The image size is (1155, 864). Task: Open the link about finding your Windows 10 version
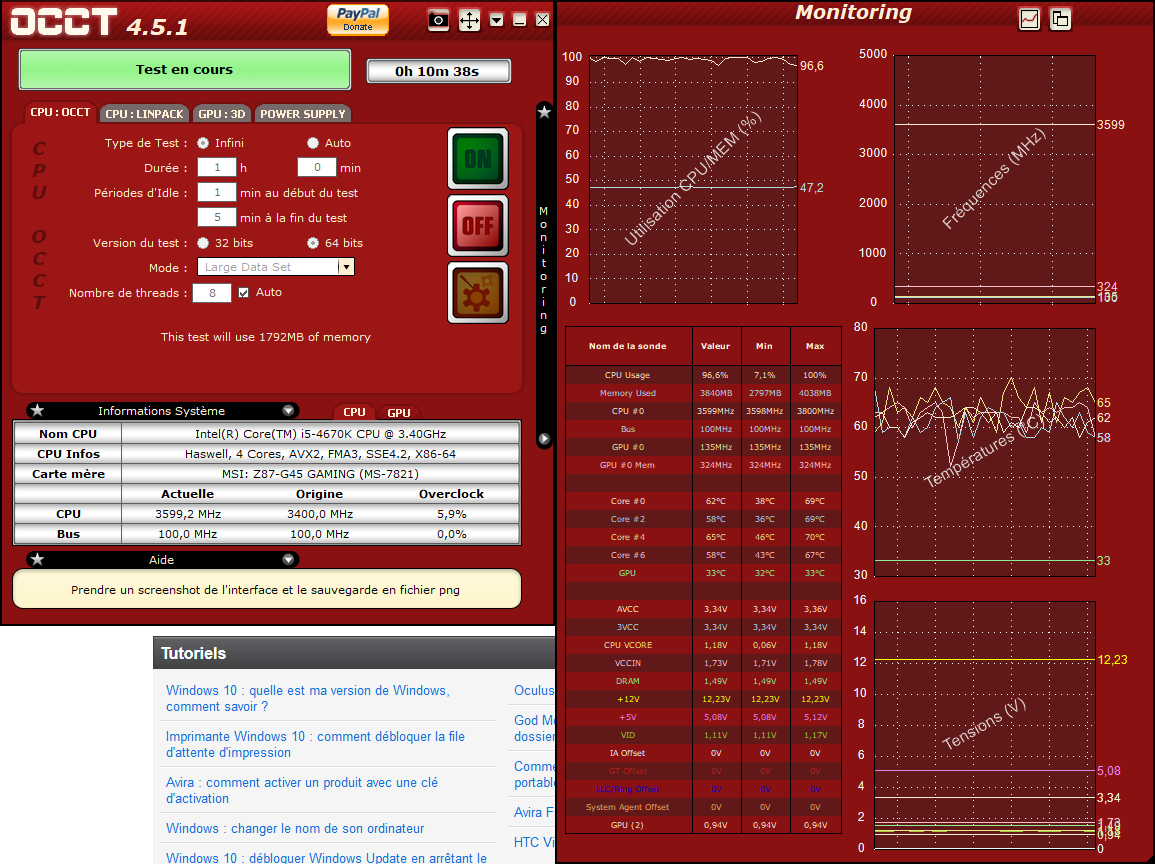tap(307, 698)
